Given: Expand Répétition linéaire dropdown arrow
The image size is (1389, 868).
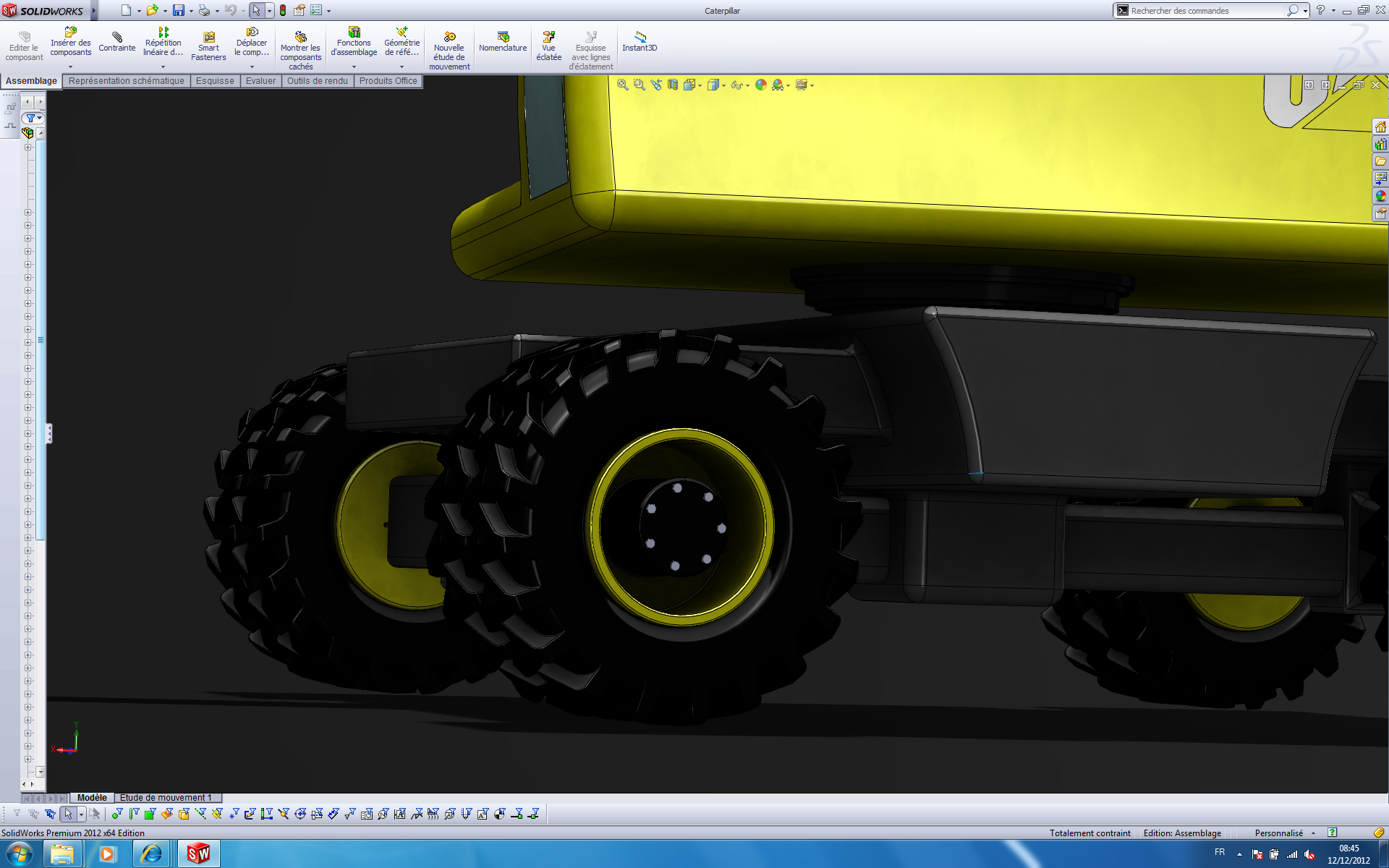Looking at the screenshot, I should click(x=163, y=67).
